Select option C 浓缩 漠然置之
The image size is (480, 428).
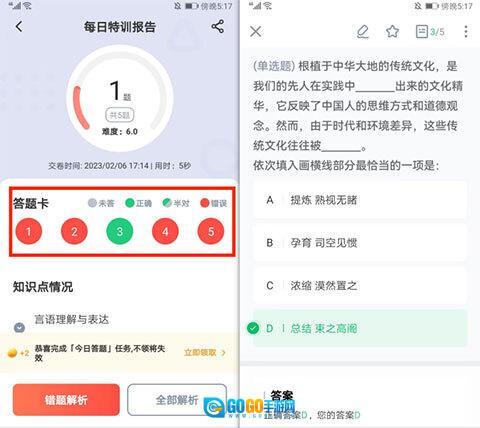[360, 286]
